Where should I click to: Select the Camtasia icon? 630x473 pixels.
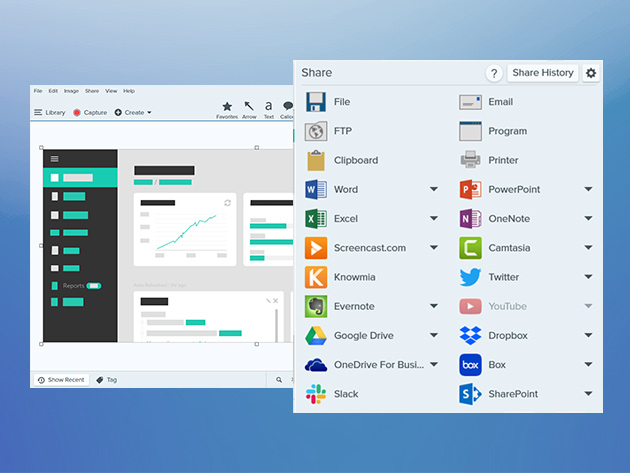point(470,248)
